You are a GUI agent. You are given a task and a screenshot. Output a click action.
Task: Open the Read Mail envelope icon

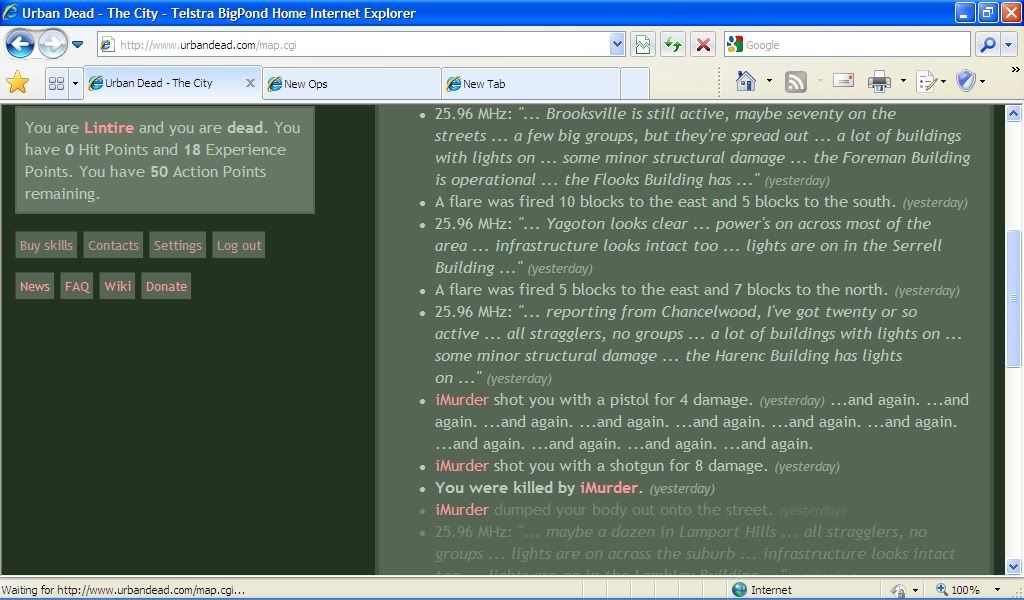tap(843, 82)
